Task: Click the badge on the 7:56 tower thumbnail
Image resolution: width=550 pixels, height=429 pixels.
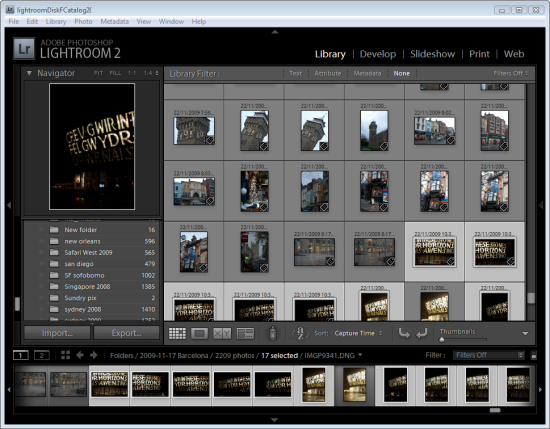Action: pyautogui.click(x=209, y=140)
